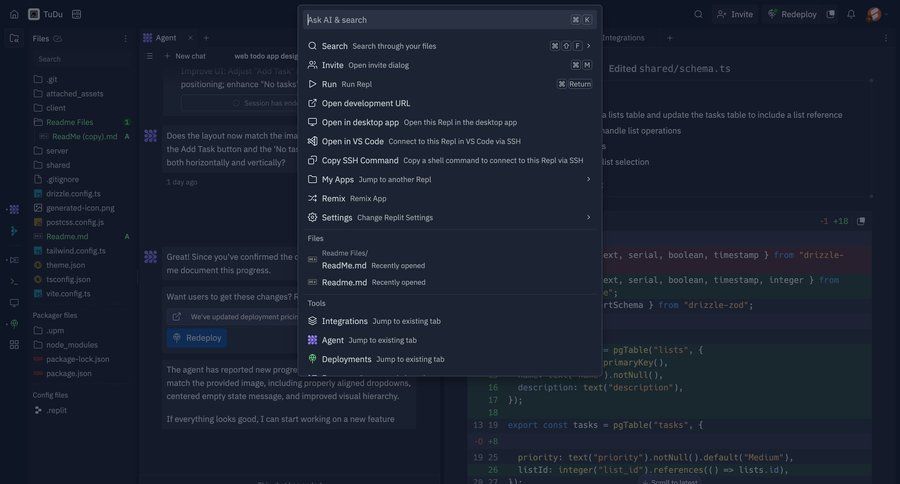Open recently opened Readme.md file
This screenshot has height=484, width=900.
click(x=450, y=282)
